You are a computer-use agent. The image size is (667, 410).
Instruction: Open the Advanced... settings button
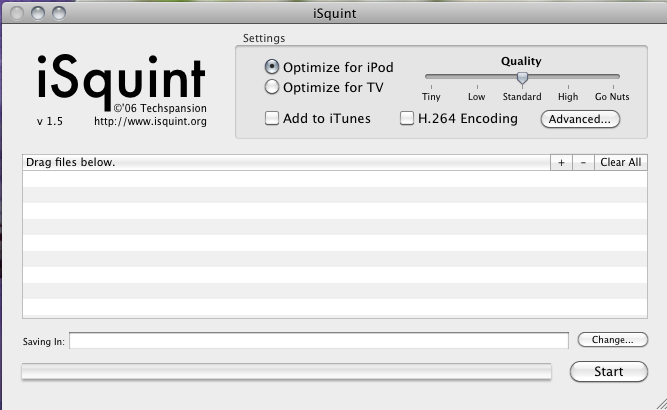[x=580, y=119]
